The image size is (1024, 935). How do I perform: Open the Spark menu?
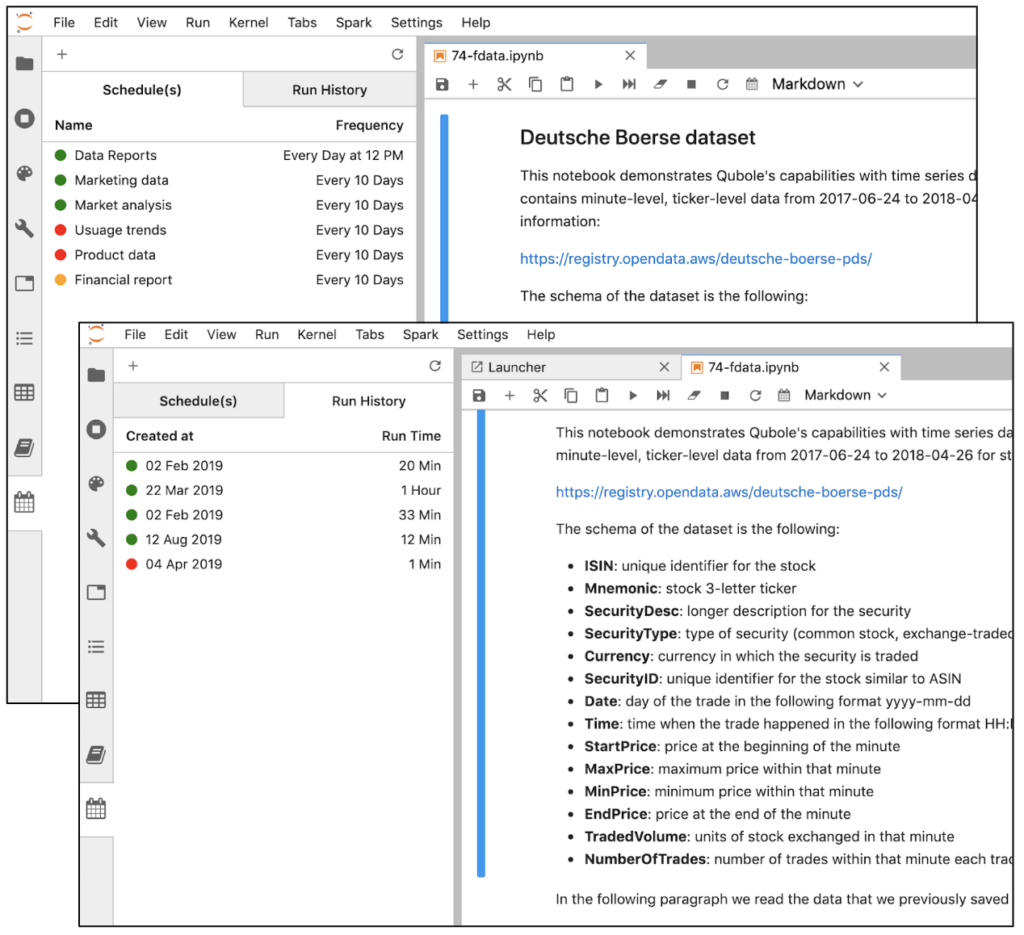tap(420, 334)
